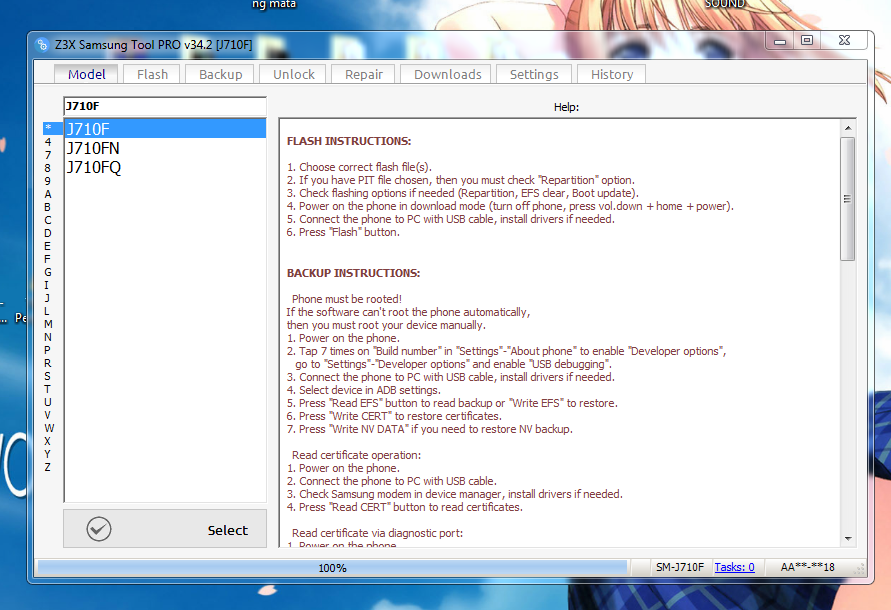Click the Help panel scrollbar thumb

click(848, 198)
